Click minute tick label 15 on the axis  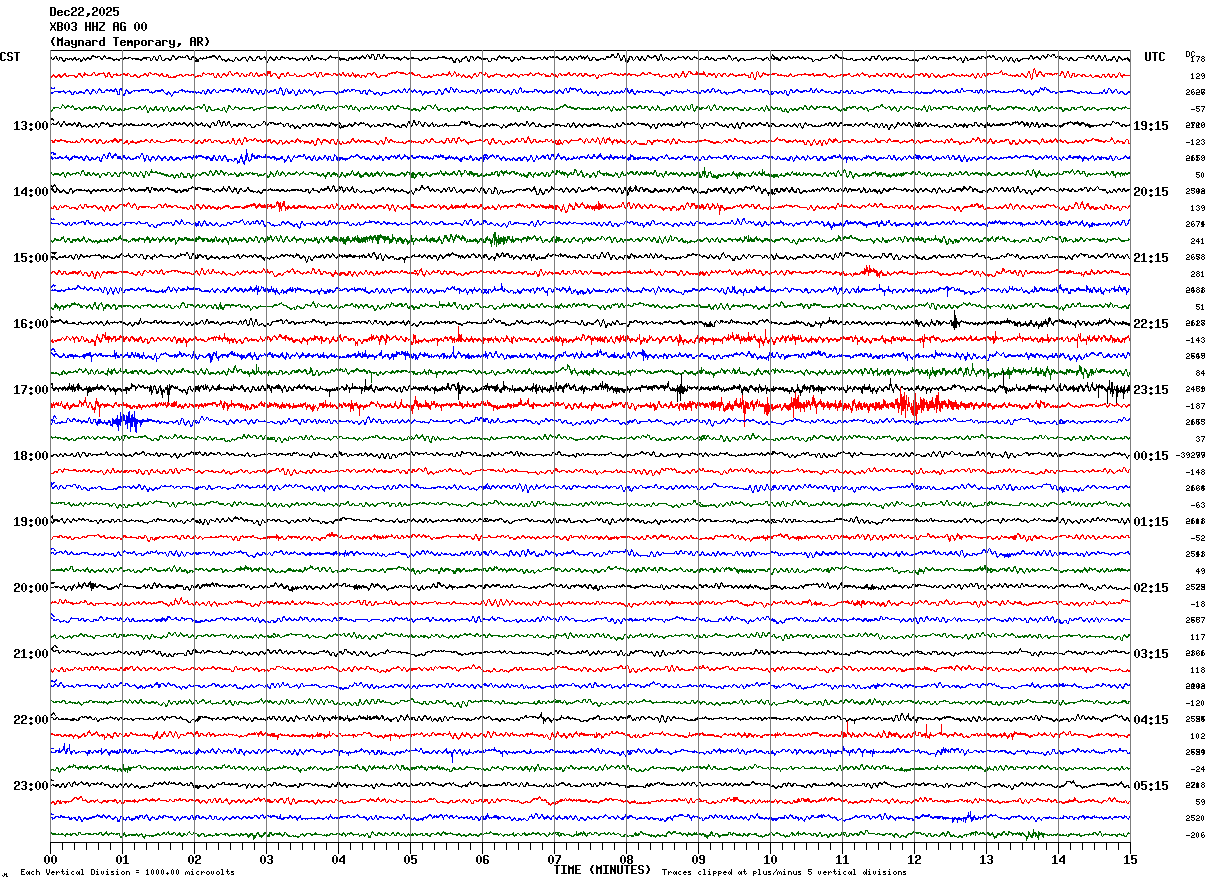coord(1130,859)
